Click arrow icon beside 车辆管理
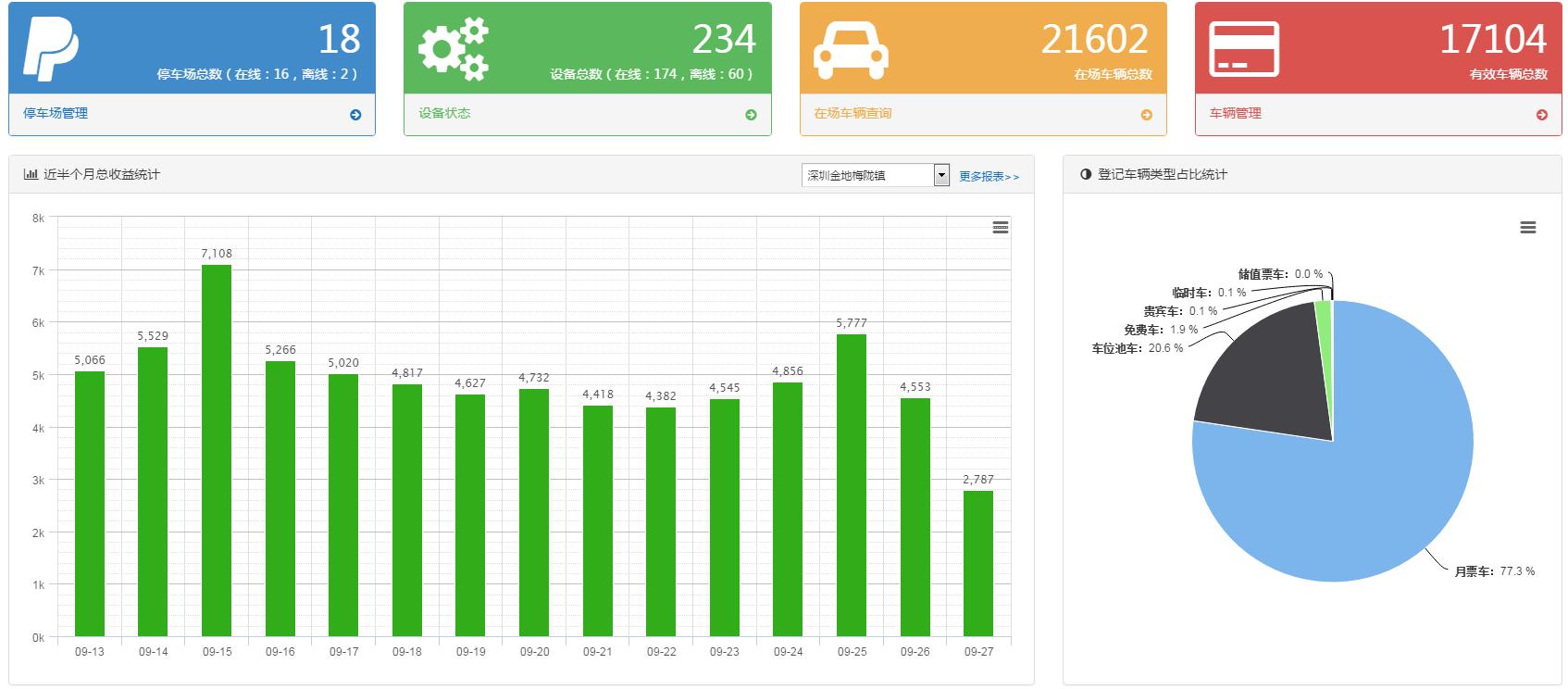1568x689 pixels. (x=1541, y=115)
